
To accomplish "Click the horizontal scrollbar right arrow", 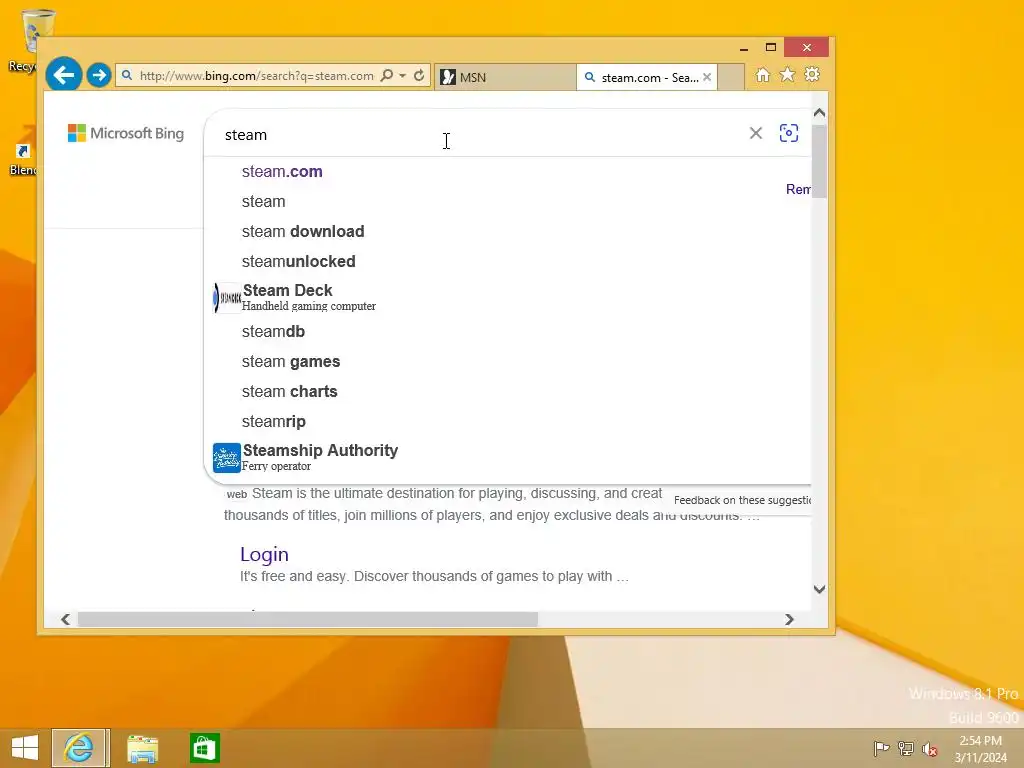I will (x=789, y=619).
